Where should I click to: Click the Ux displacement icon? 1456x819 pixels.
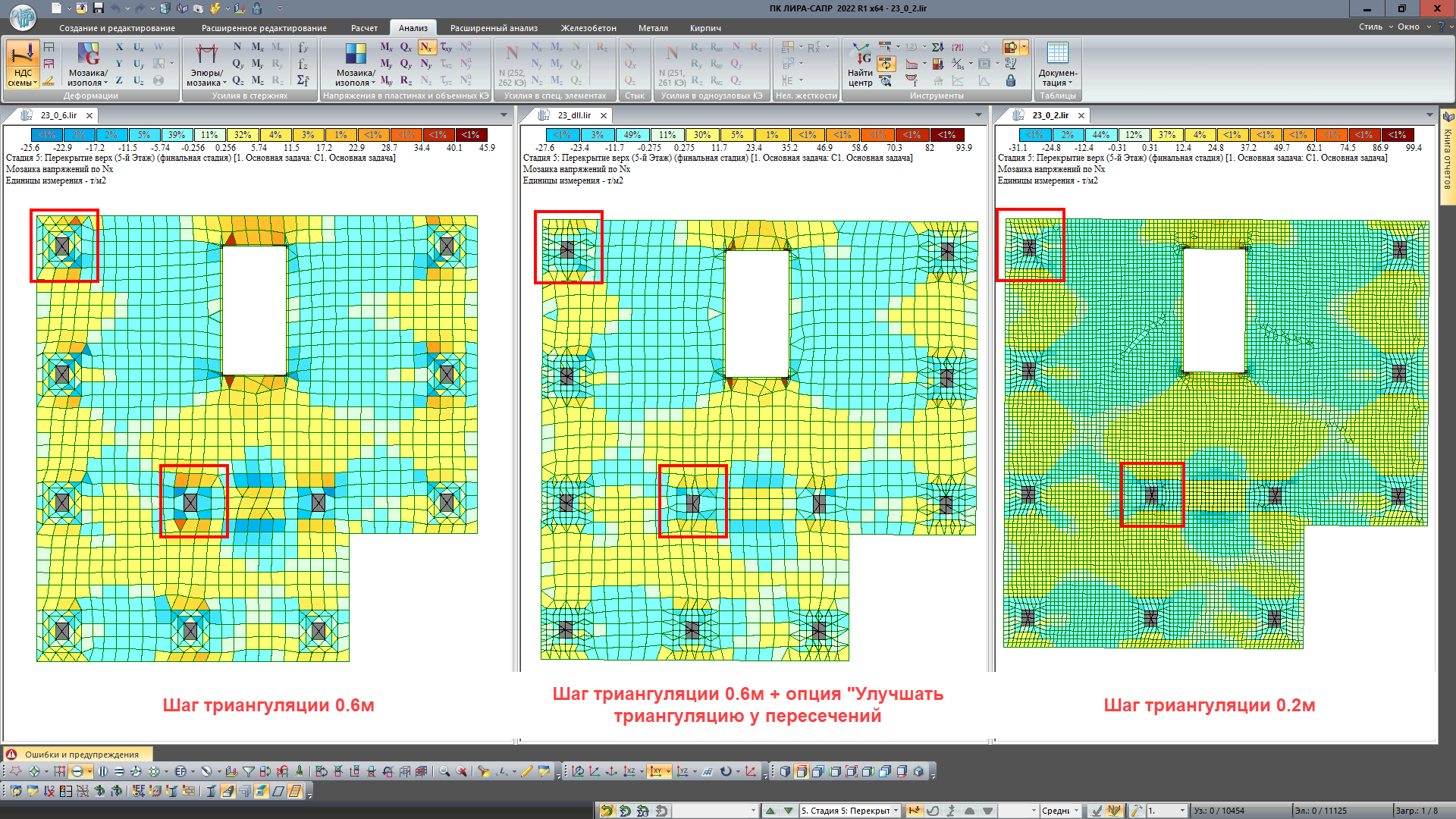point(139,47)
